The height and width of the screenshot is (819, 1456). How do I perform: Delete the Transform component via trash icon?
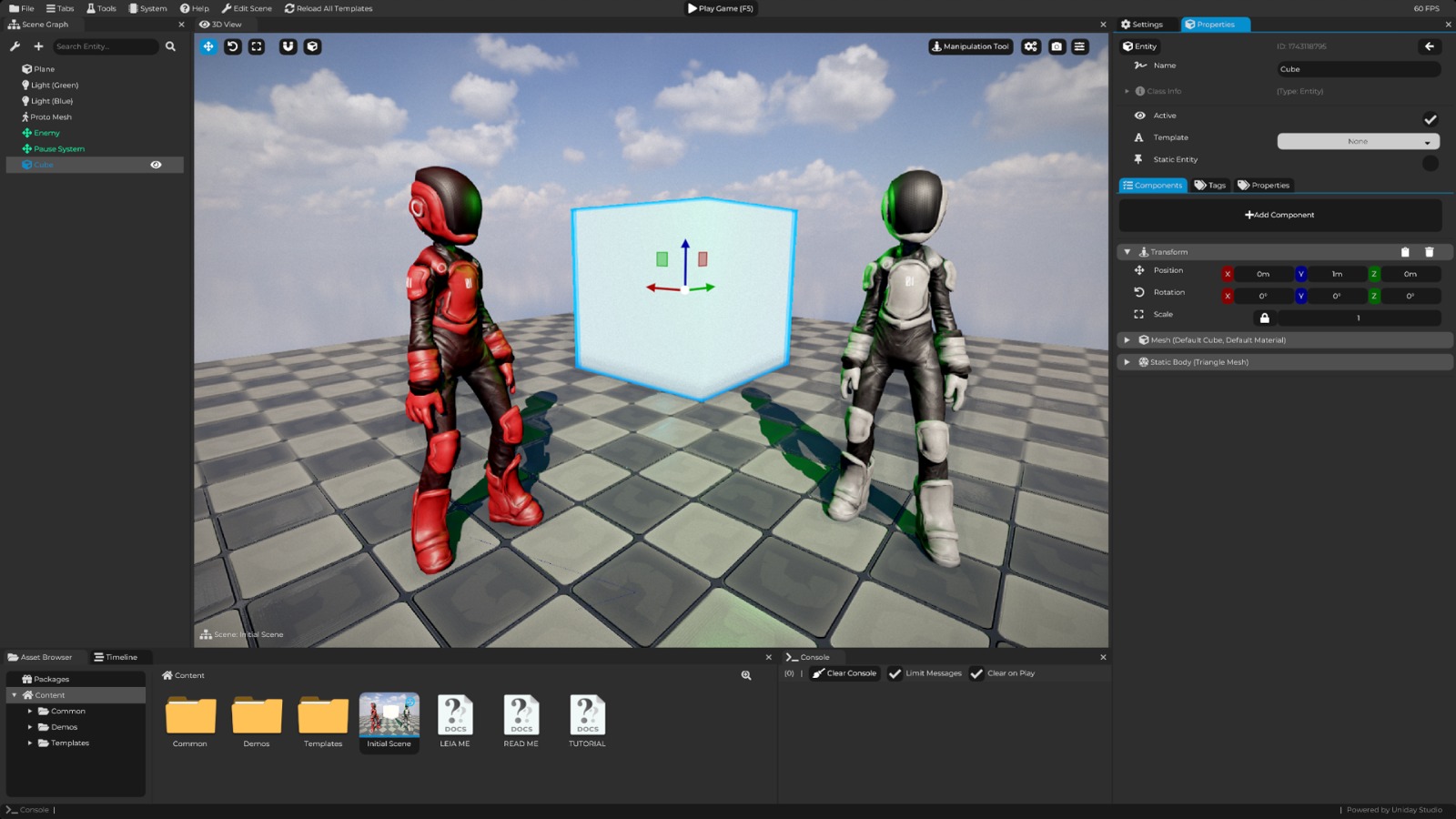click(1429, 252)
